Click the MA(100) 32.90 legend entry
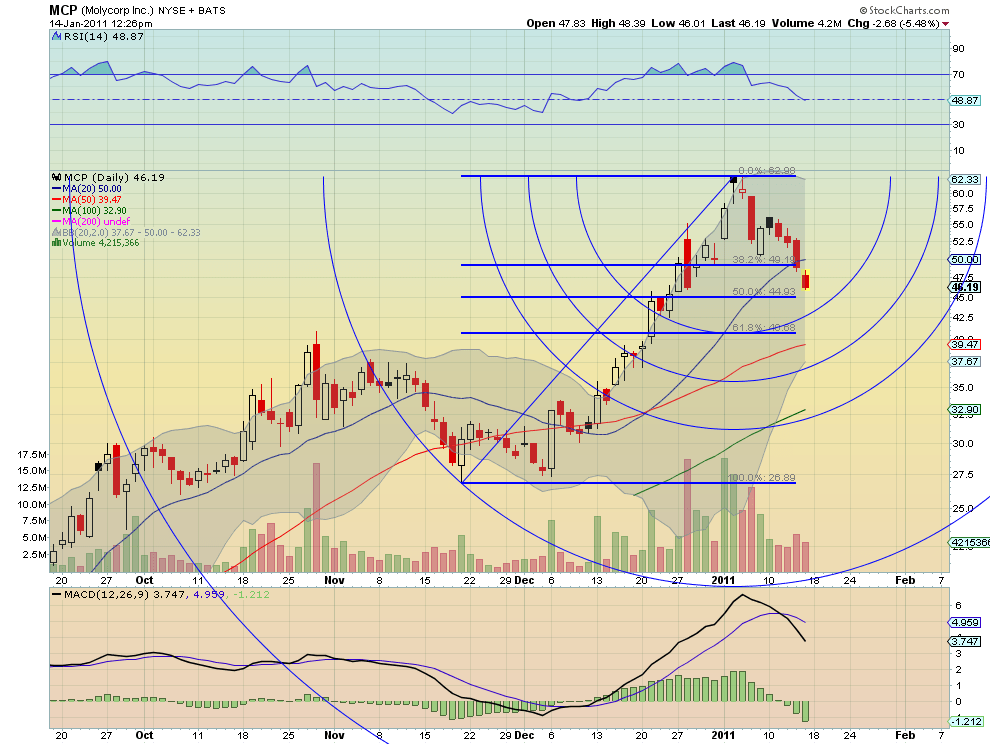This screenshot has width=990, height=744. point(94,210)
